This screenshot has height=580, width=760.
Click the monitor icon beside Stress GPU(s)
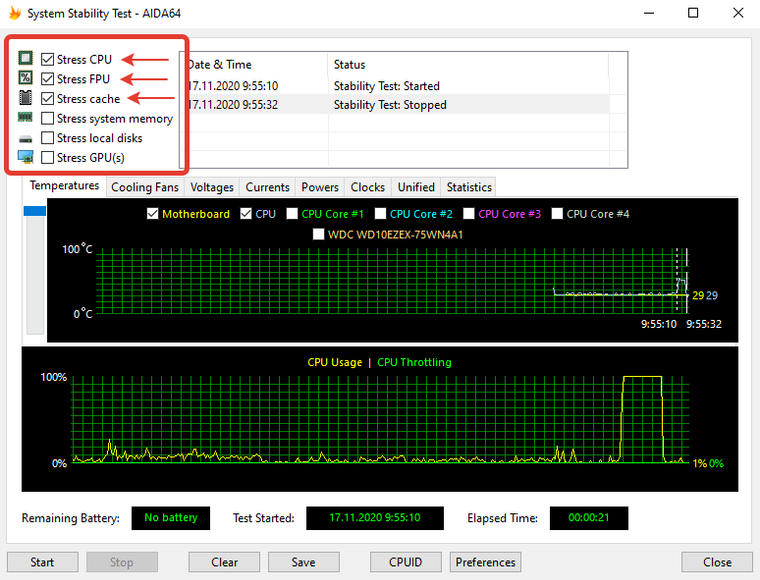click(25, 157)
